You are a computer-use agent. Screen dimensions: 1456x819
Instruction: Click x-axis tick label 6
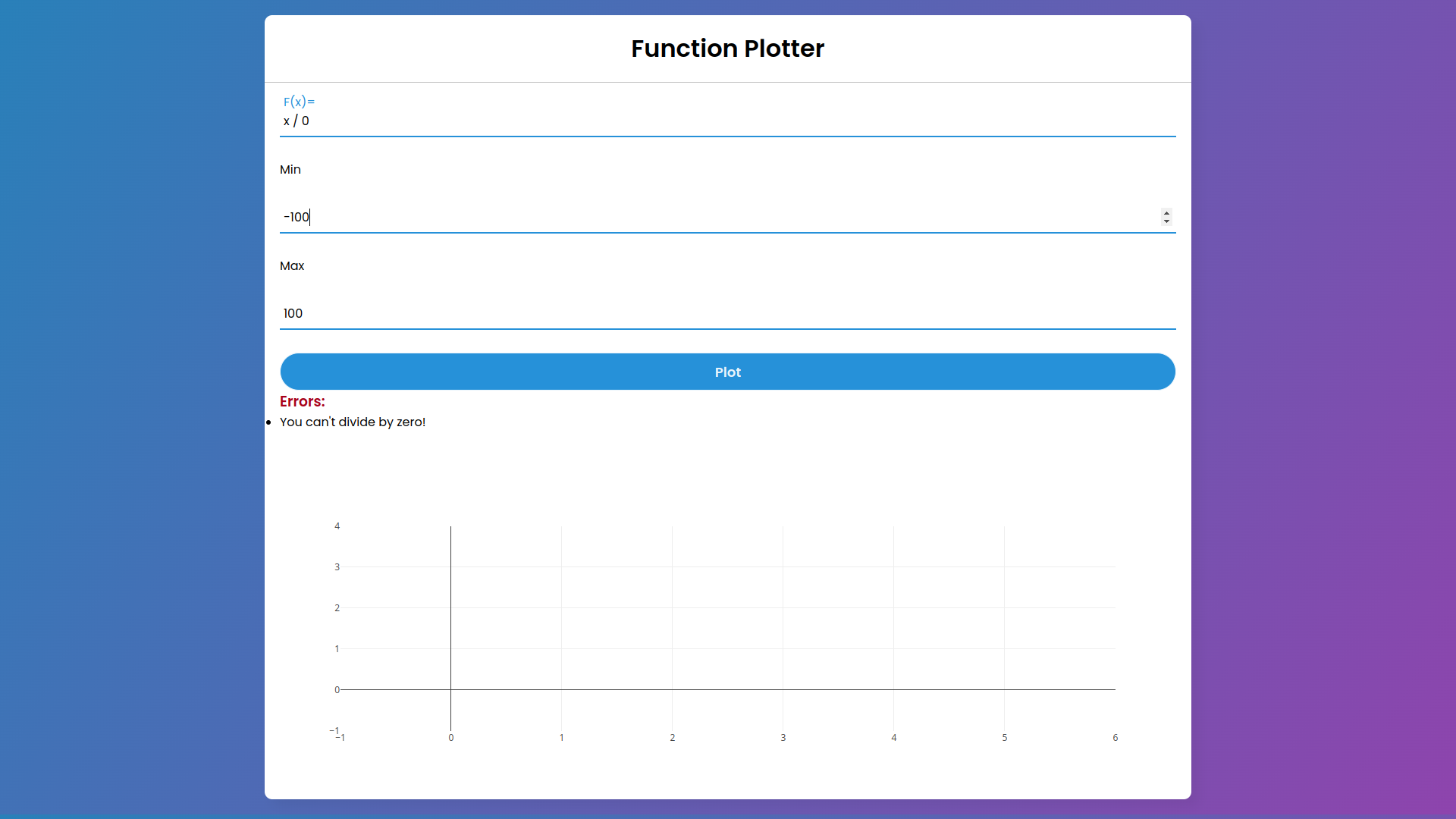tap(1115, 738)
